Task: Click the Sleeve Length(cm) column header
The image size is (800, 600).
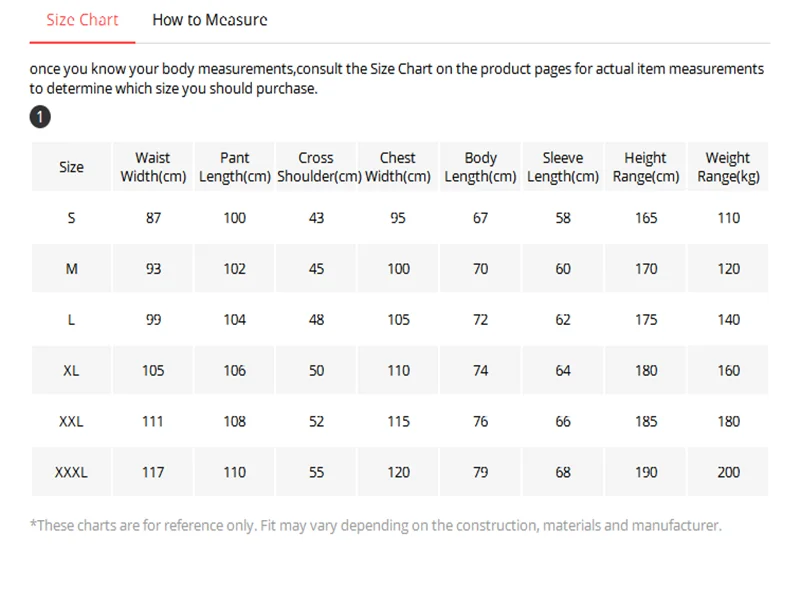Action: [563, 167]
